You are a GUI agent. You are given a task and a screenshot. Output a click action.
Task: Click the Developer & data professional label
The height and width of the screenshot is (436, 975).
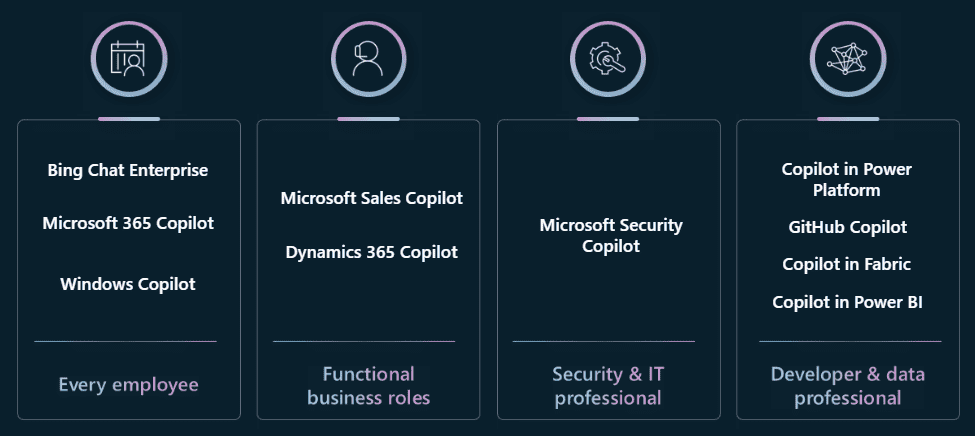click(x=848, y=386)
